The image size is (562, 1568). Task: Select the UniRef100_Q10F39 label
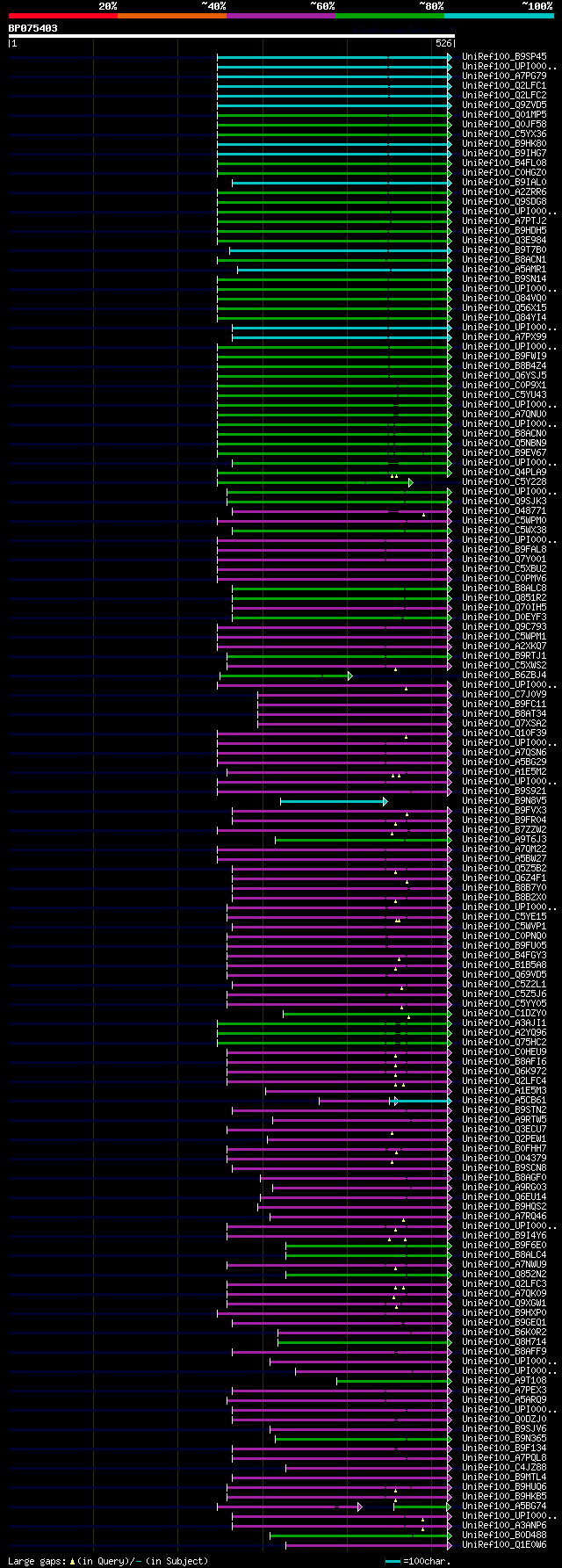coord(504,733)
